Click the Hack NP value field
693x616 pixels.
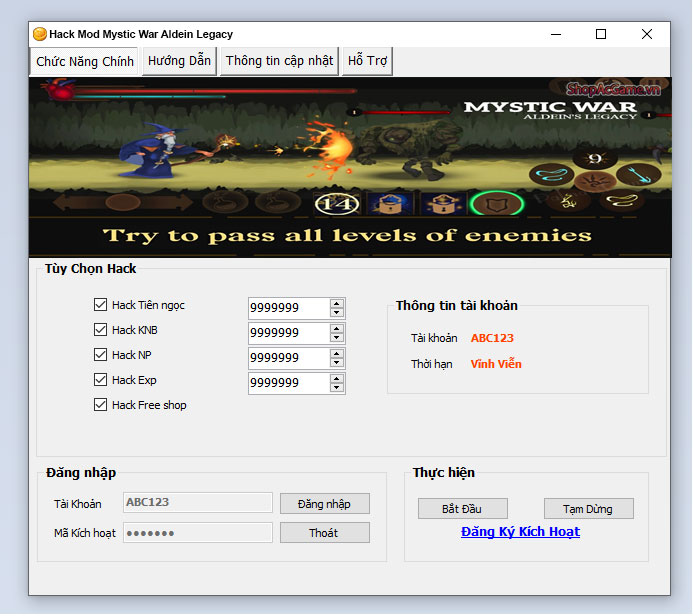tap(289, 358)
